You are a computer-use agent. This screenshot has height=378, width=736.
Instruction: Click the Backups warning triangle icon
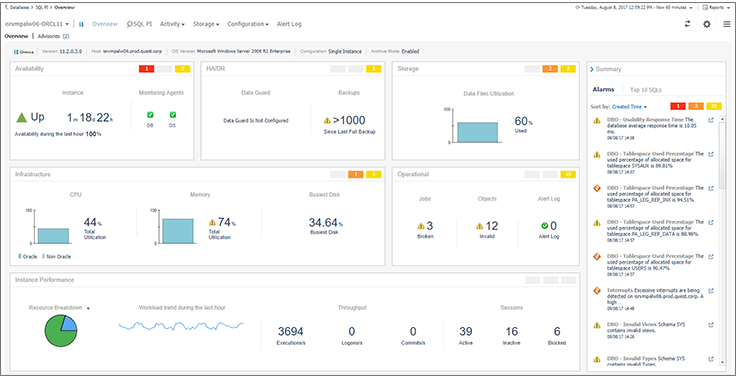(x=327, y=121)
